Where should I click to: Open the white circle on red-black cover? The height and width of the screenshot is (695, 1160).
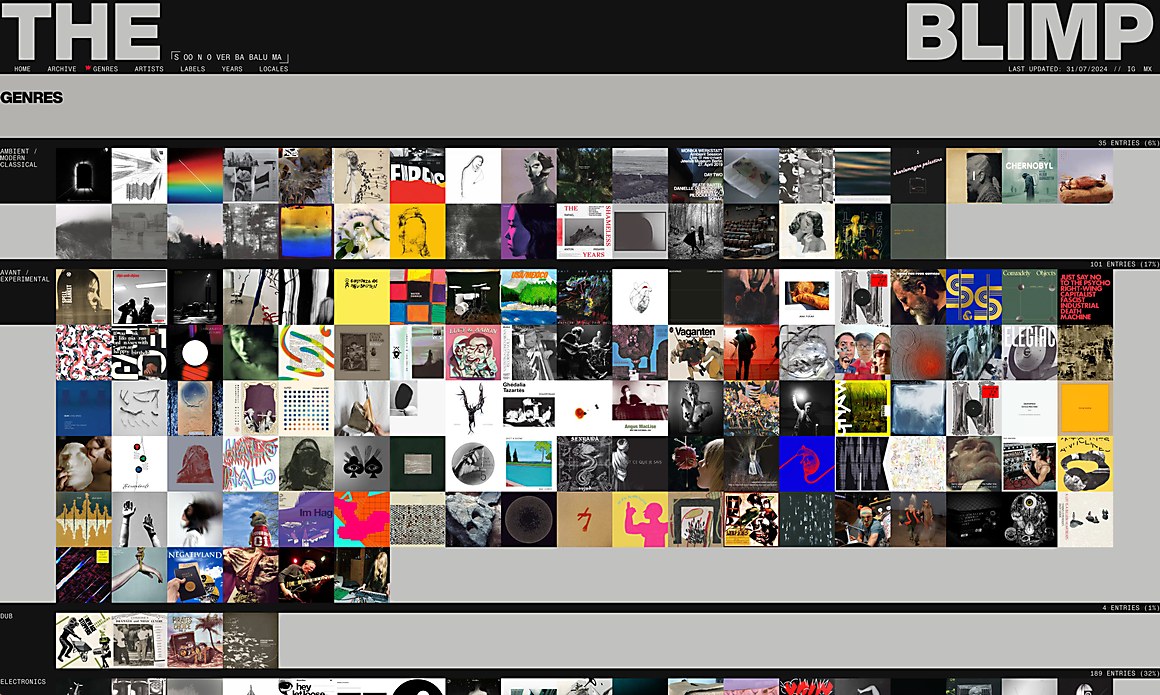[195, 352]
